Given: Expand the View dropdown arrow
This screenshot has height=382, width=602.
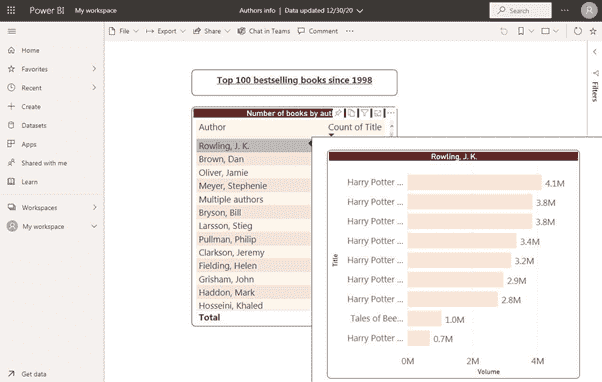Looking at the screenshot, I should click(x=556, y=31).
